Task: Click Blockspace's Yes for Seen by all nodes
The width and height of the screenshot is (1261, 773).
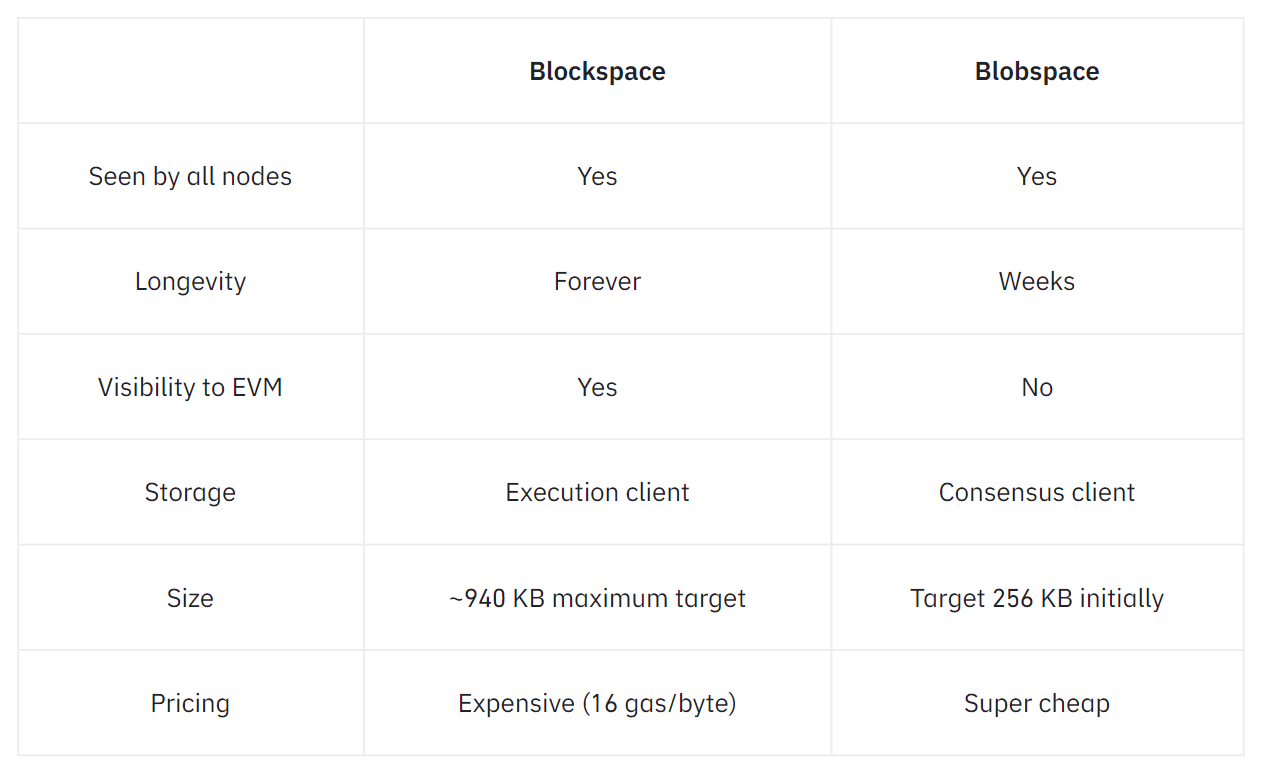Action: [x=597, y=177]
